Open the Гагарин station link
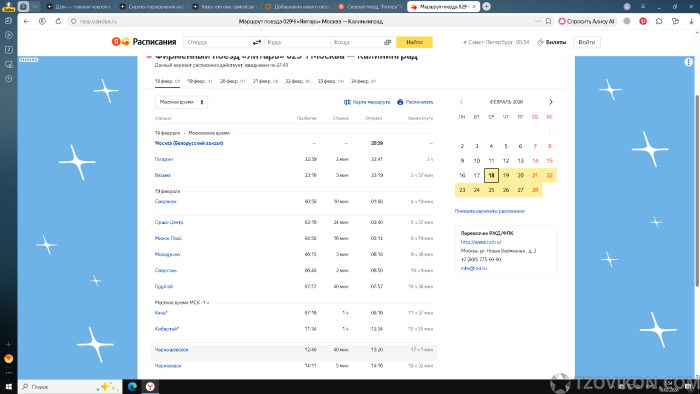 [164, 159]
